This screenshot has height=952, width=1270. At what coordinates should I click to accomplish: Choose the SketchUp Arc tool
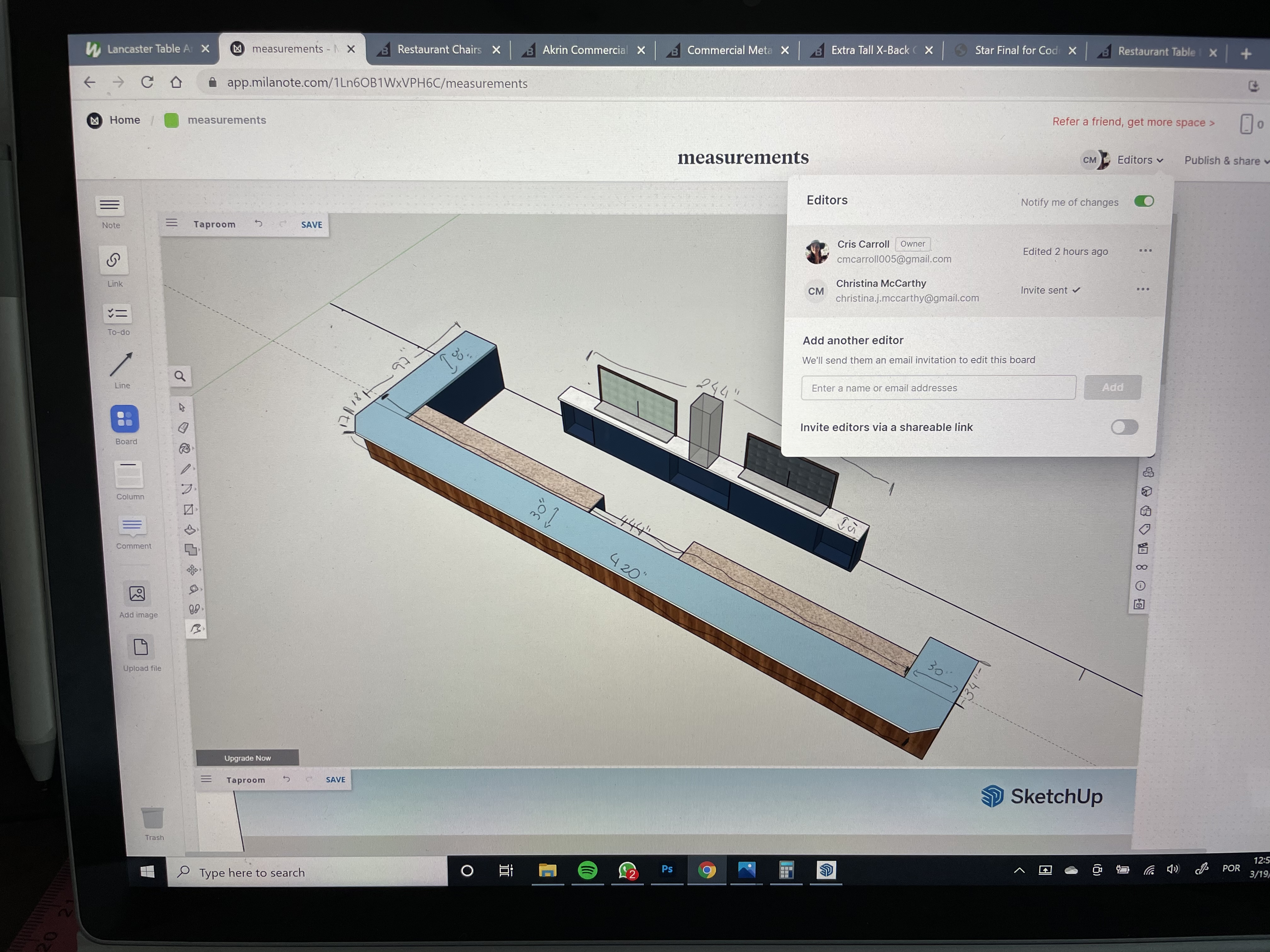pyautogui.click(x=187, y=489)
